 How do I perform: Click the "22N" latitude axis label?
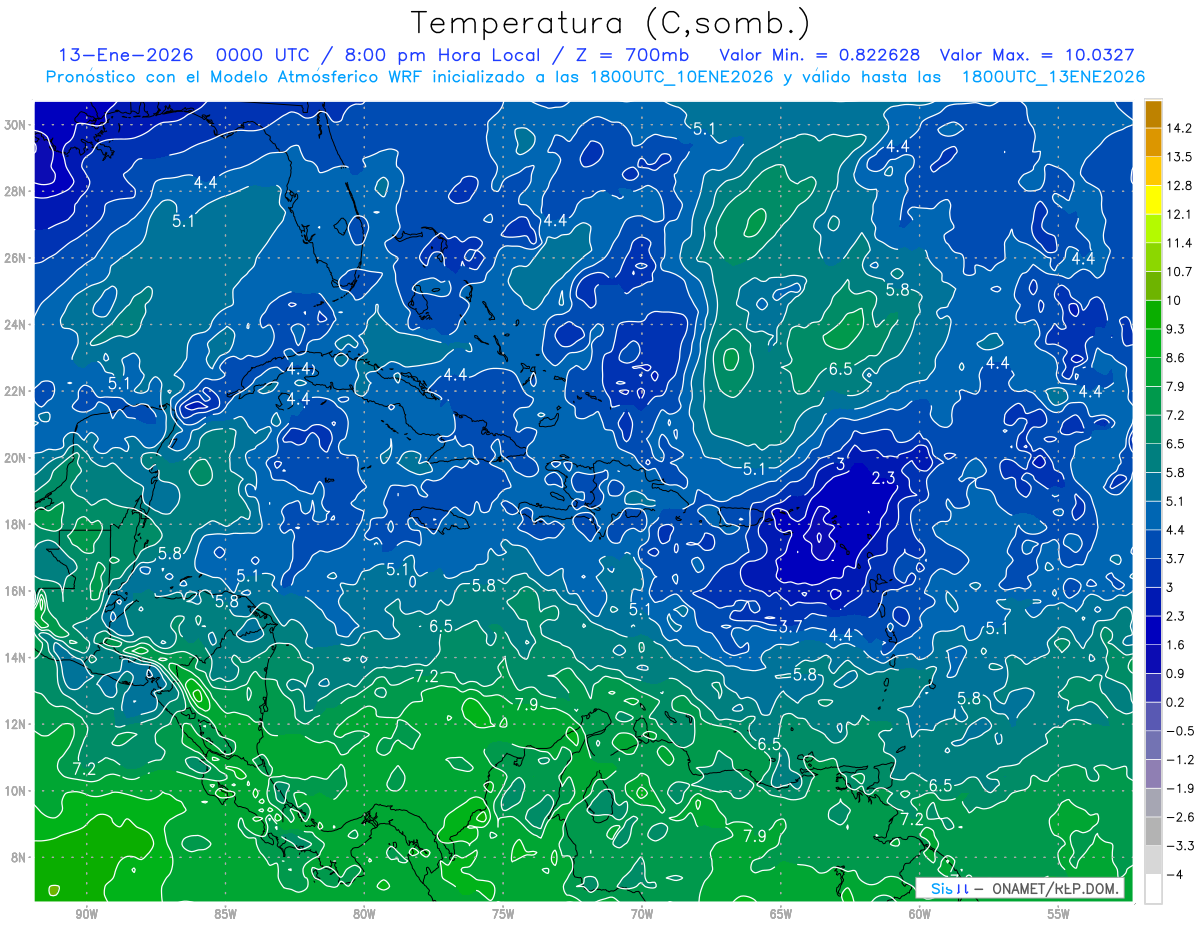pyautogui.click(x=17, y=391)
